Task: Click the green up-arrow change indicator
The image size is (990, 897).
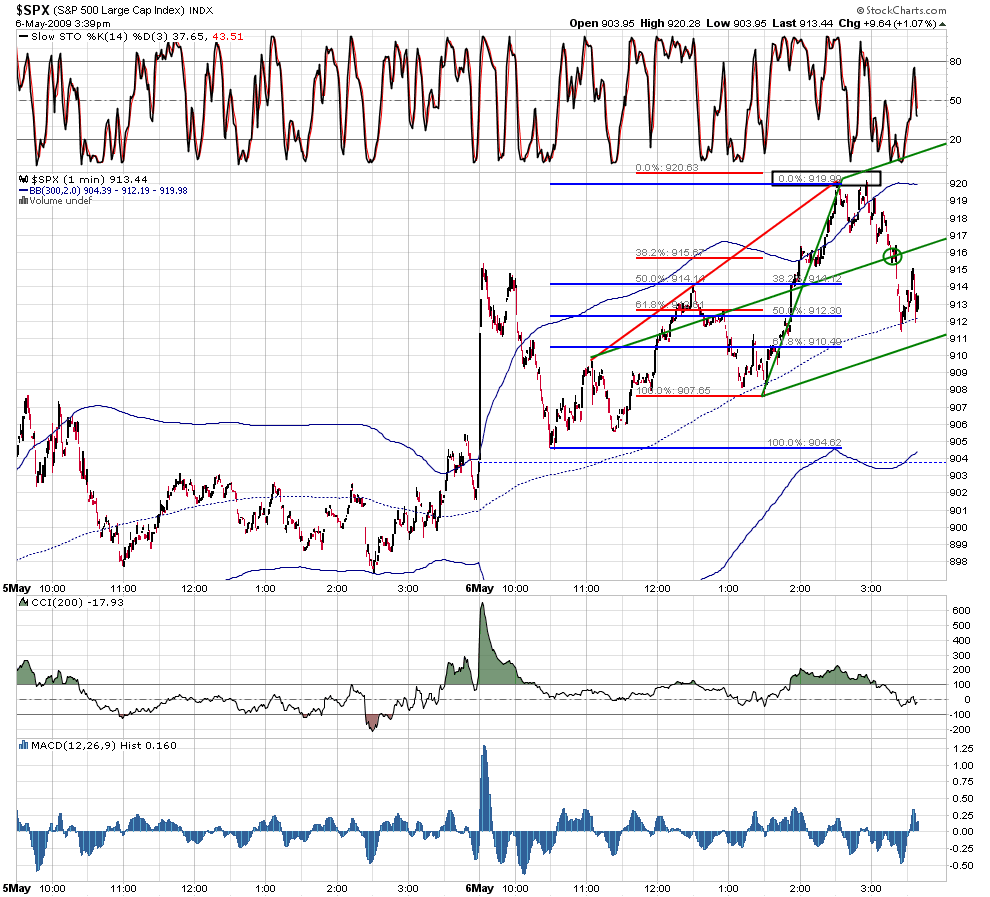Action: point(943,24)
